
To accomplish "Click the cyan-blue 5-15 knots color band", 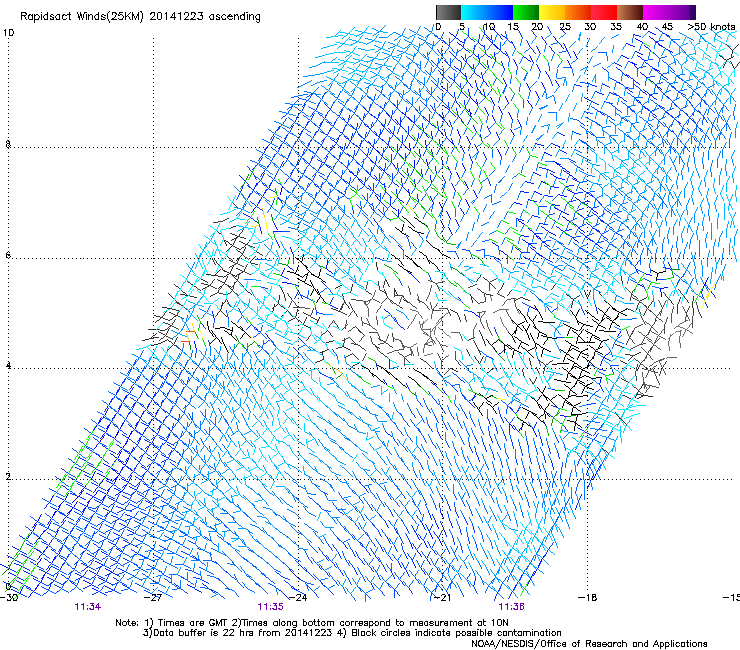I will [x=487, y=12].
